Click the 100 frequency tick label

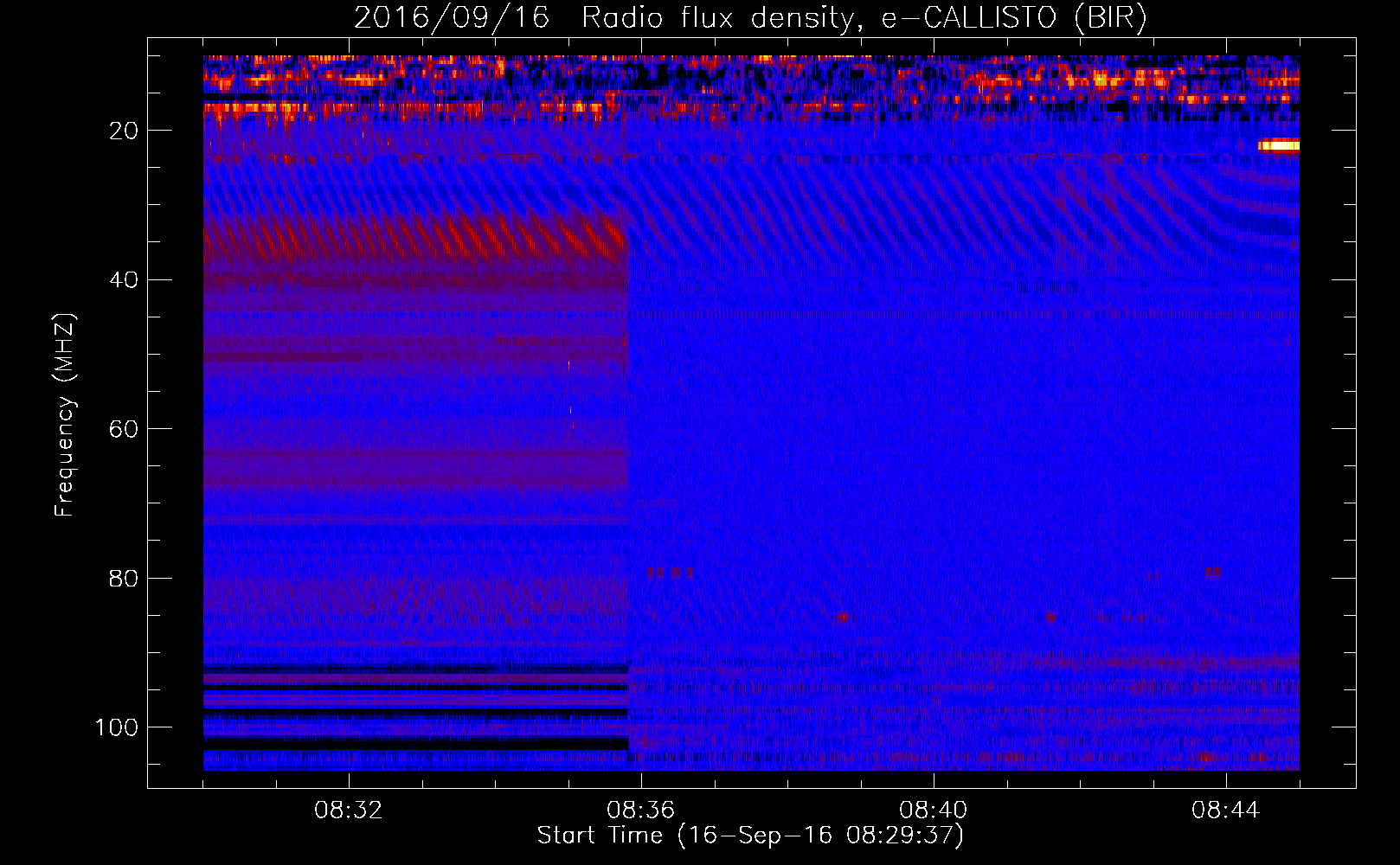[117, 727]
